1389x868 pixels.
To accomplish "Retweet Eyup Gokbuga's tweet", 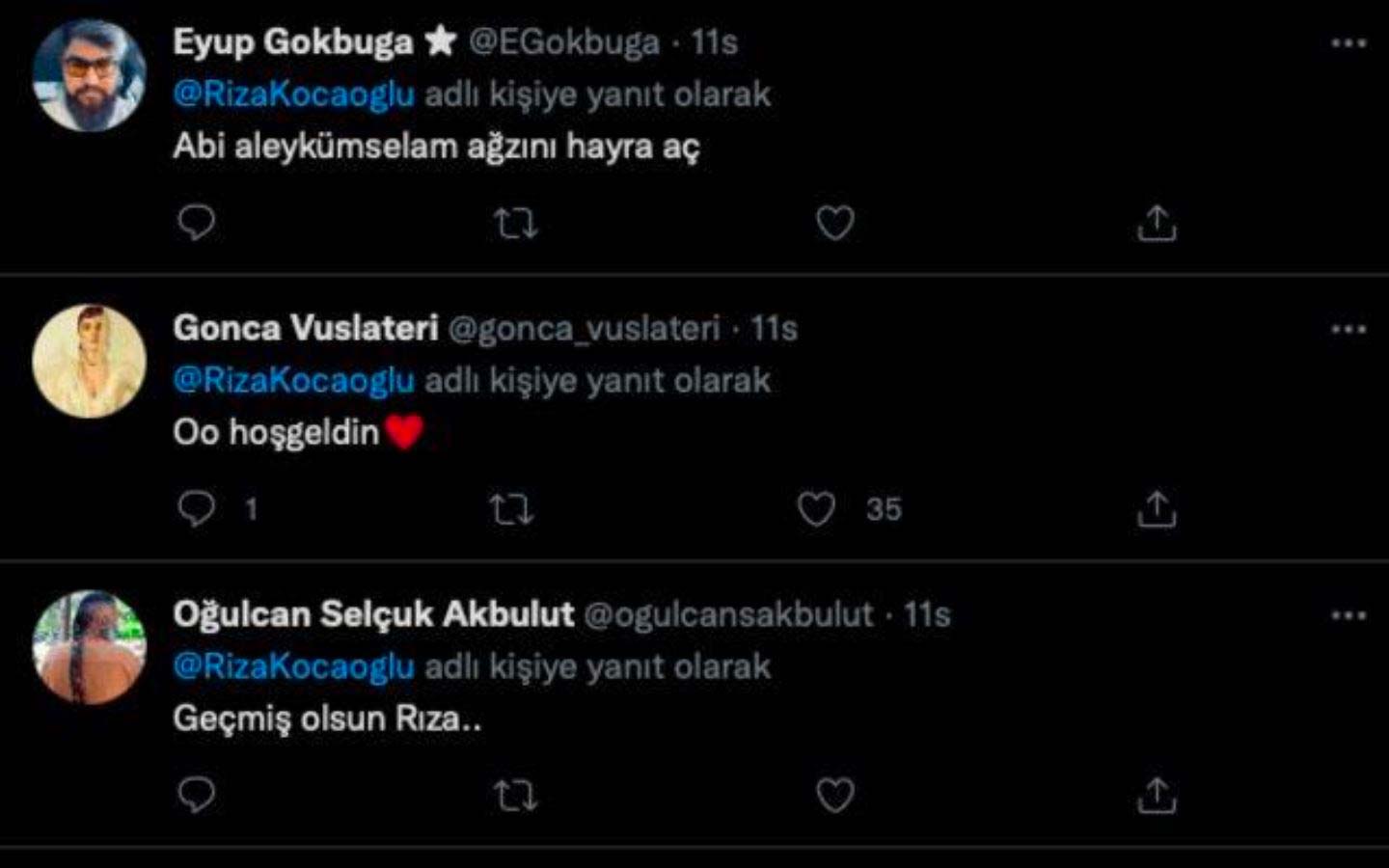I will [x=514, y=223].
